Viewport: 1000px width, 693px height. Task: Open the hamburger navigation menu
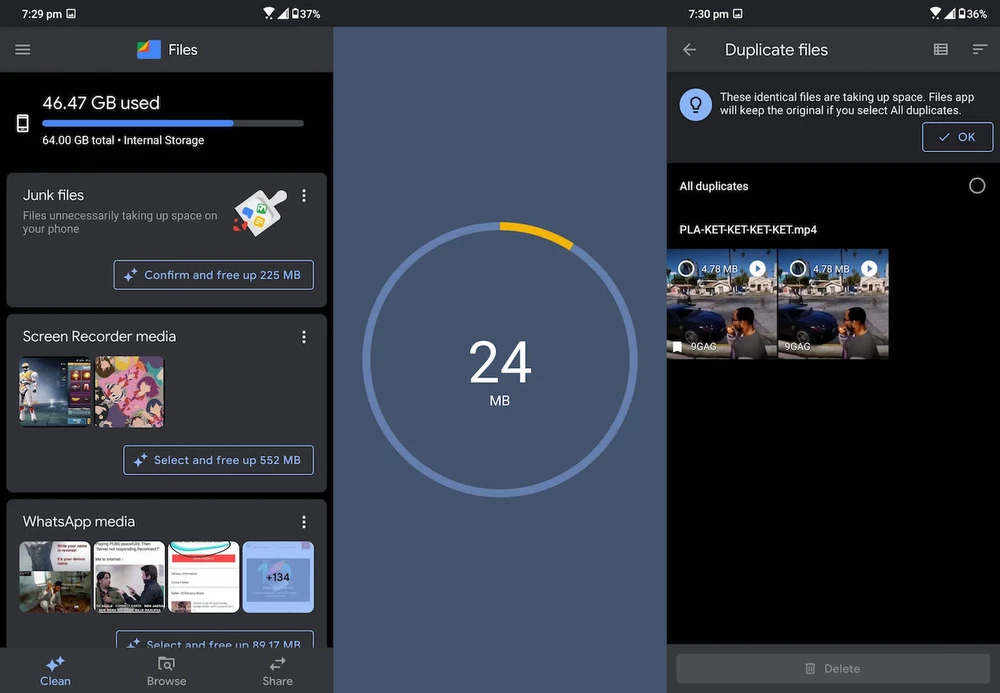pos(23,50)
